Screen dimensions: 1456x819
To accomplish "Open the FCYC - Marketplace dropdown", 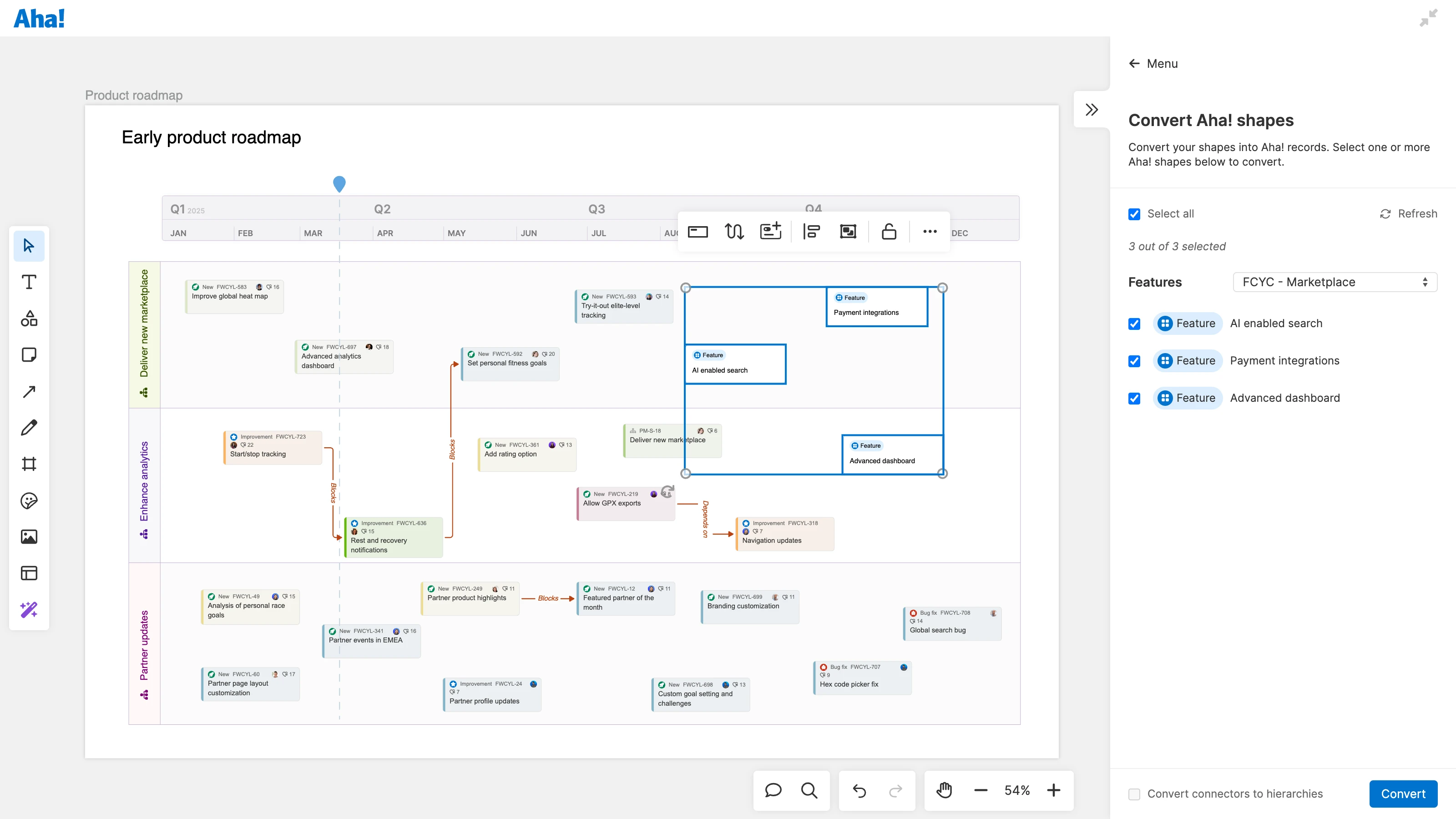I will coord(1335,282).
